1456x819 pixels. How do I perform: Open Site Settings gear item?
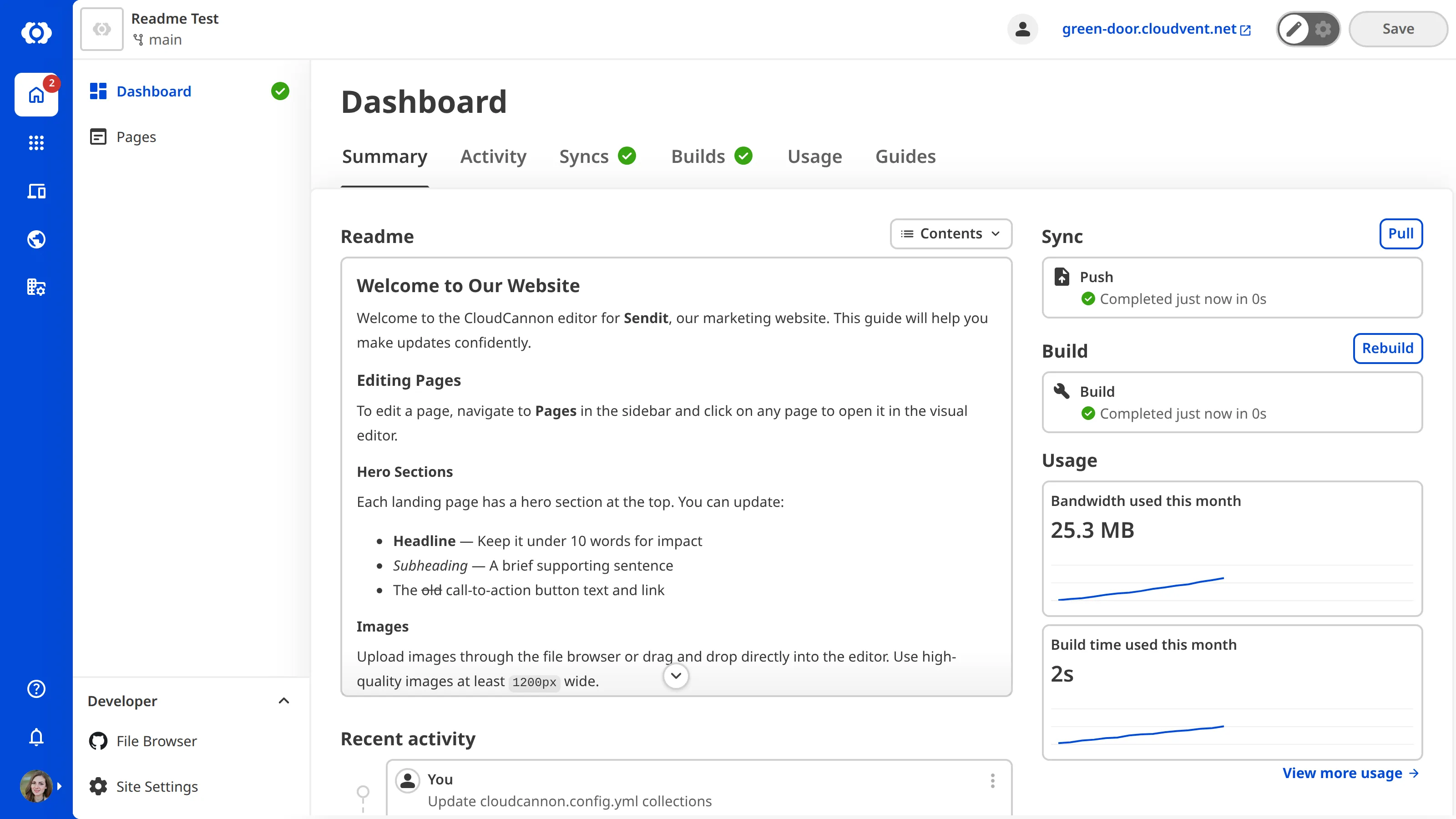pyautogui.click(x=191, y=786)
